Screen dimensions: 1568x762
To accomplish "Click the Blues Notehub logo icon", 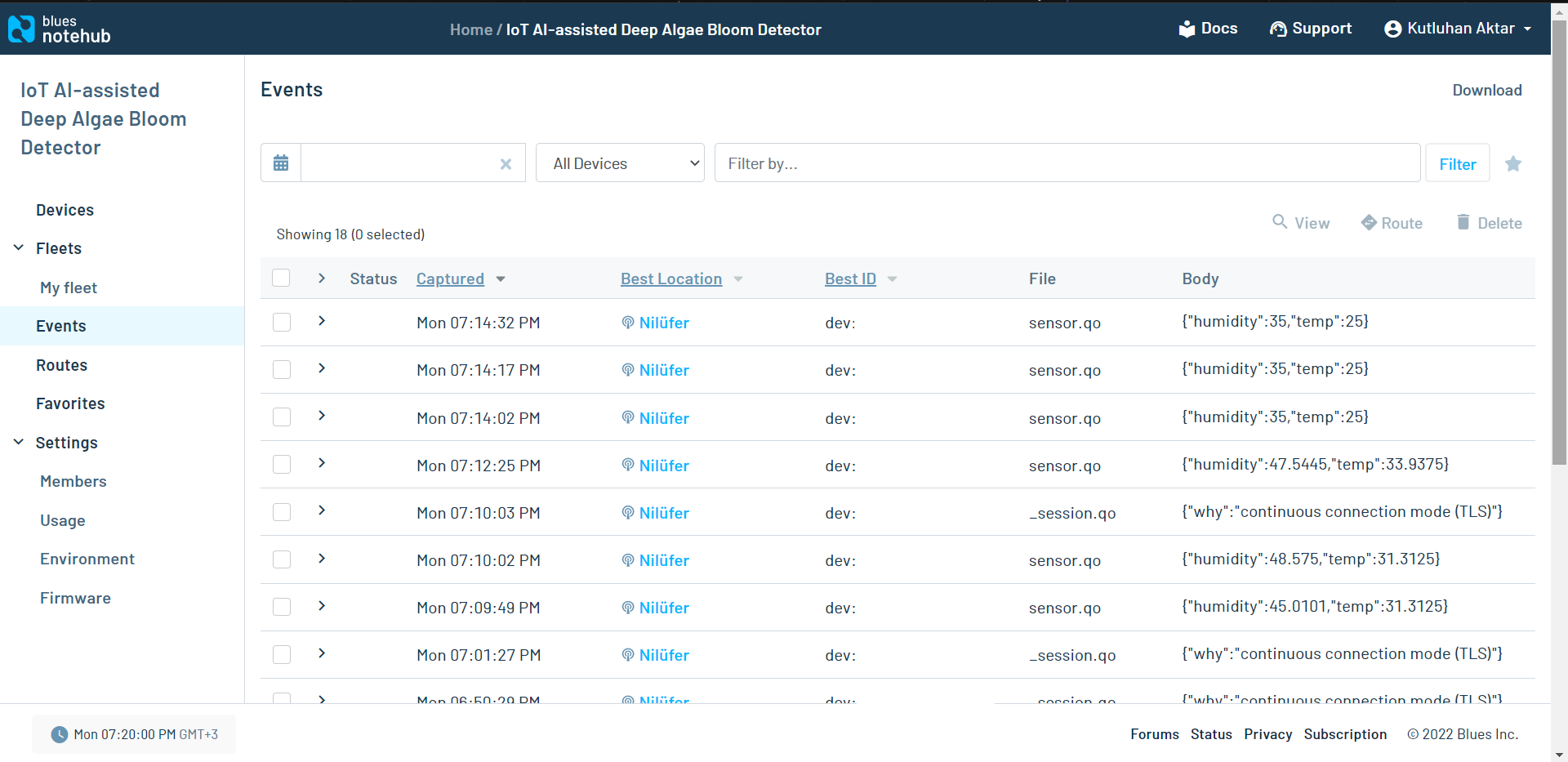I will tap(21, 29).
